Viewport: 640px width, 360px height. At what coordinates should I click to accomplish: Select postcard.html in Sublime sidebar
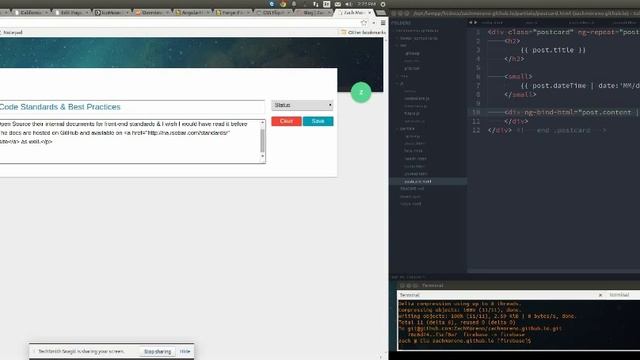pos(418,181)
